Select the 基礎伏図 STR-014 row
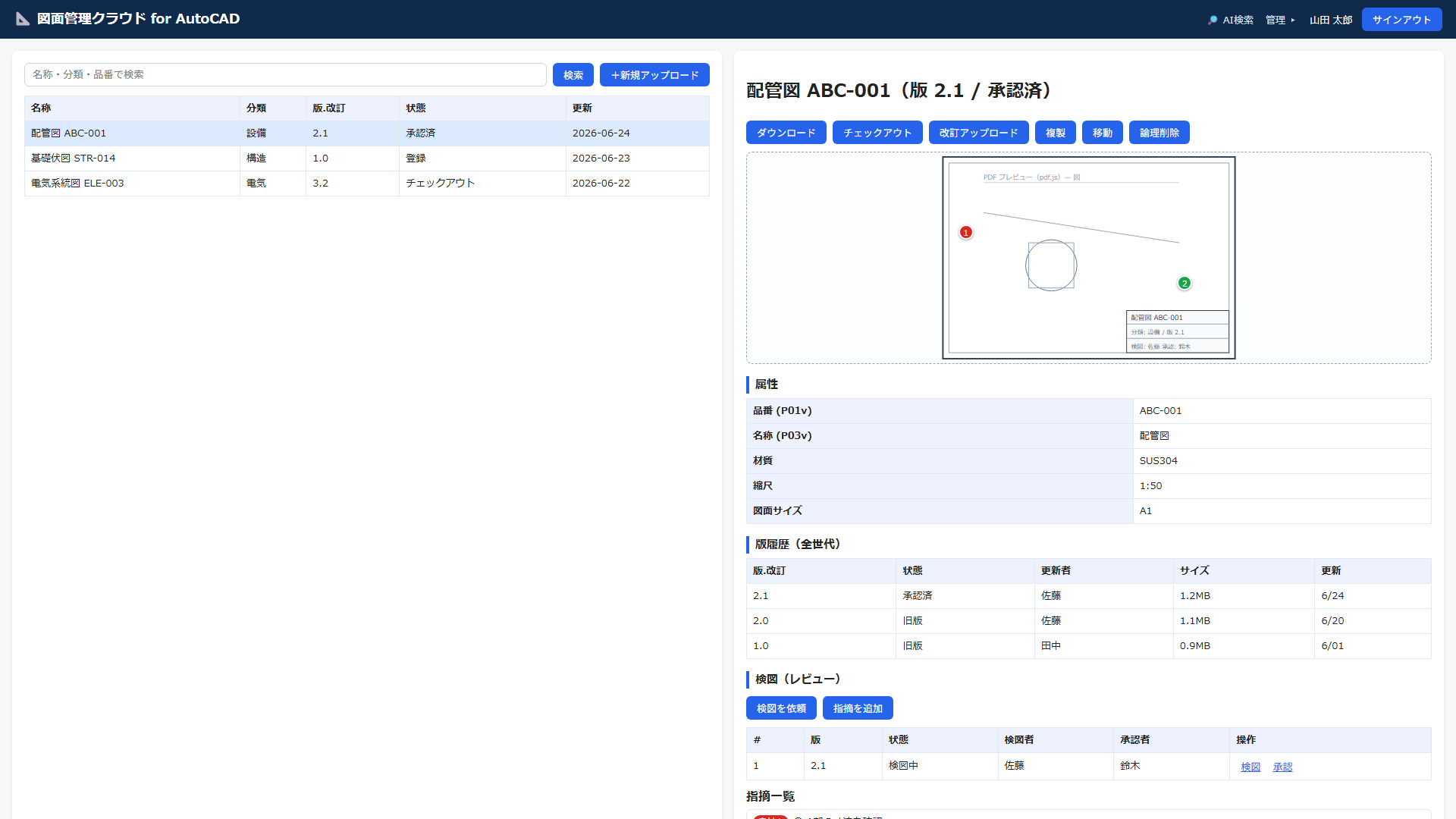Viewport: 1456px width, 819px height. click(367, 158)
